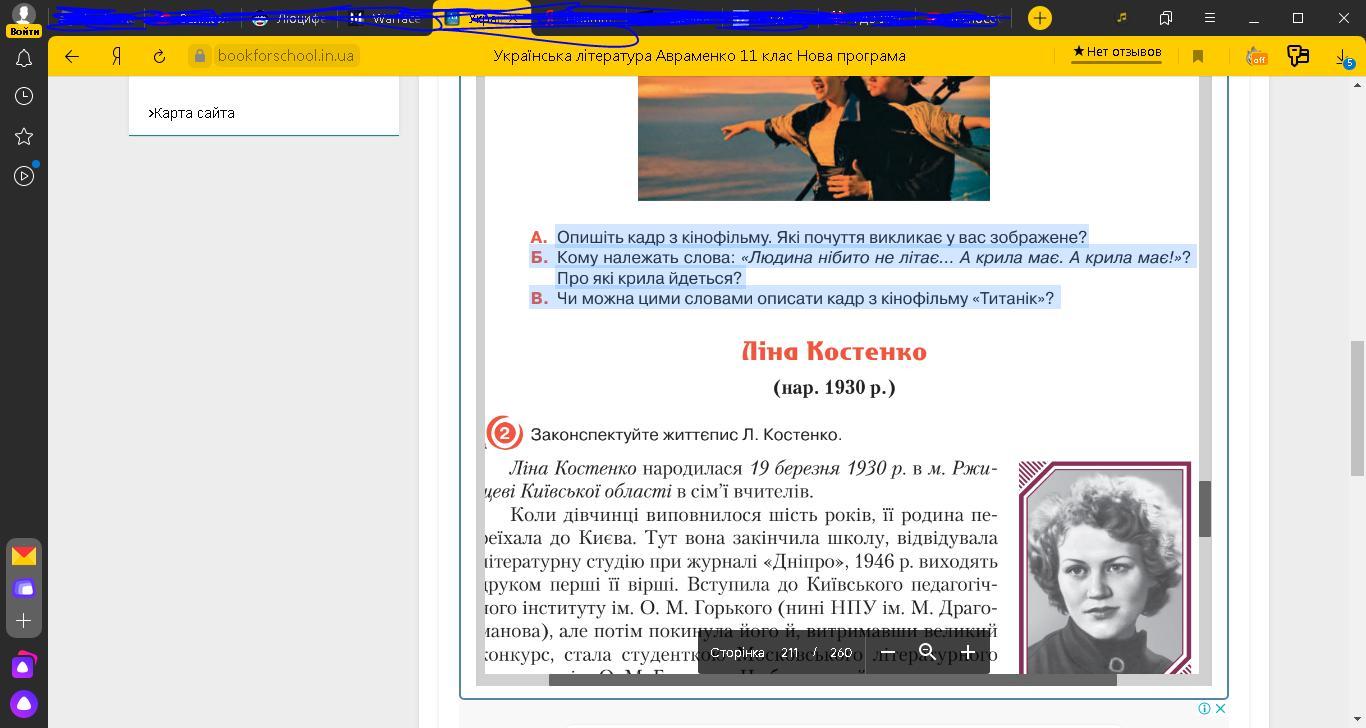
Task: Click the heading Ліна Костенко
Action: 834,351
